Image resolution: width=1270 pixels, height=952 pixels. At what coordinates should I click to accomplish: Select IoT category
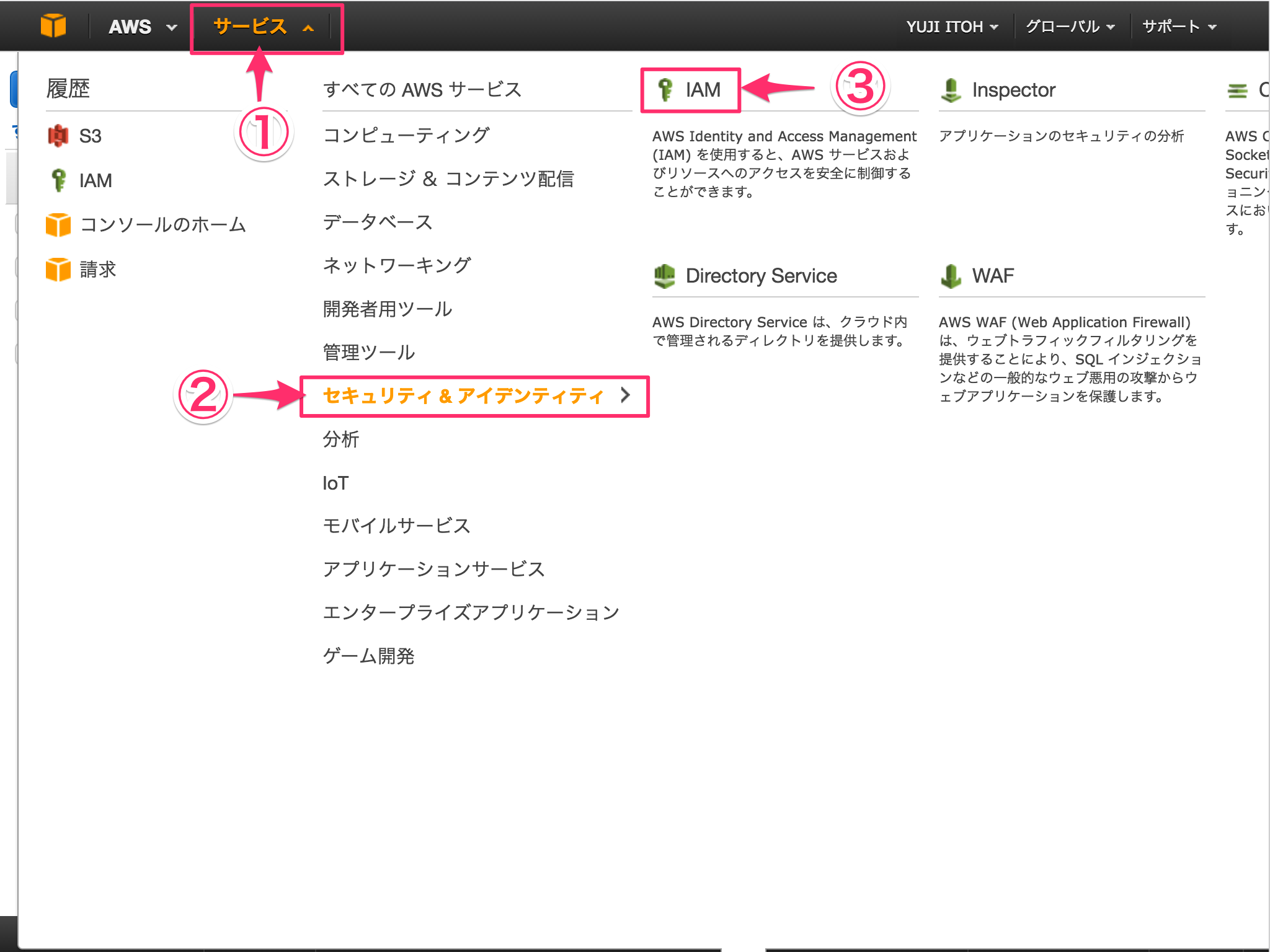(335, 483)
